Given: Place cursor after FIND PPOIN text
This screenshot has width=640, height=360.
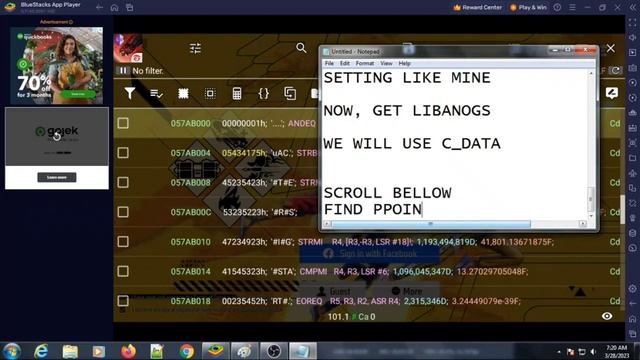Looking at the screenshot, I should coord(422,209).
